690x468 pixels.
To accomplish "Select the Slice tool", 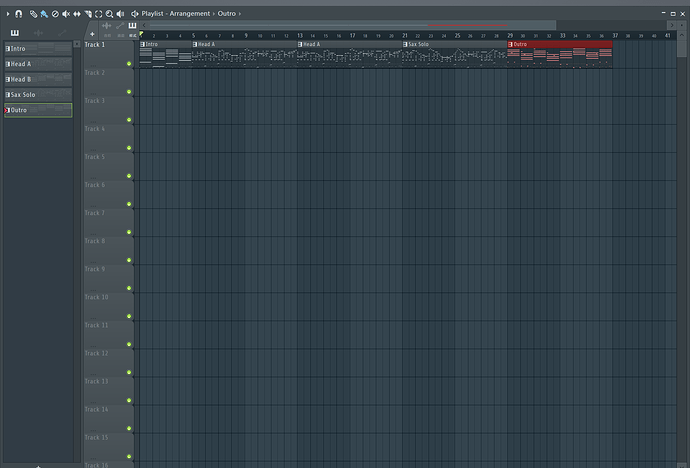I will (88, 14).
